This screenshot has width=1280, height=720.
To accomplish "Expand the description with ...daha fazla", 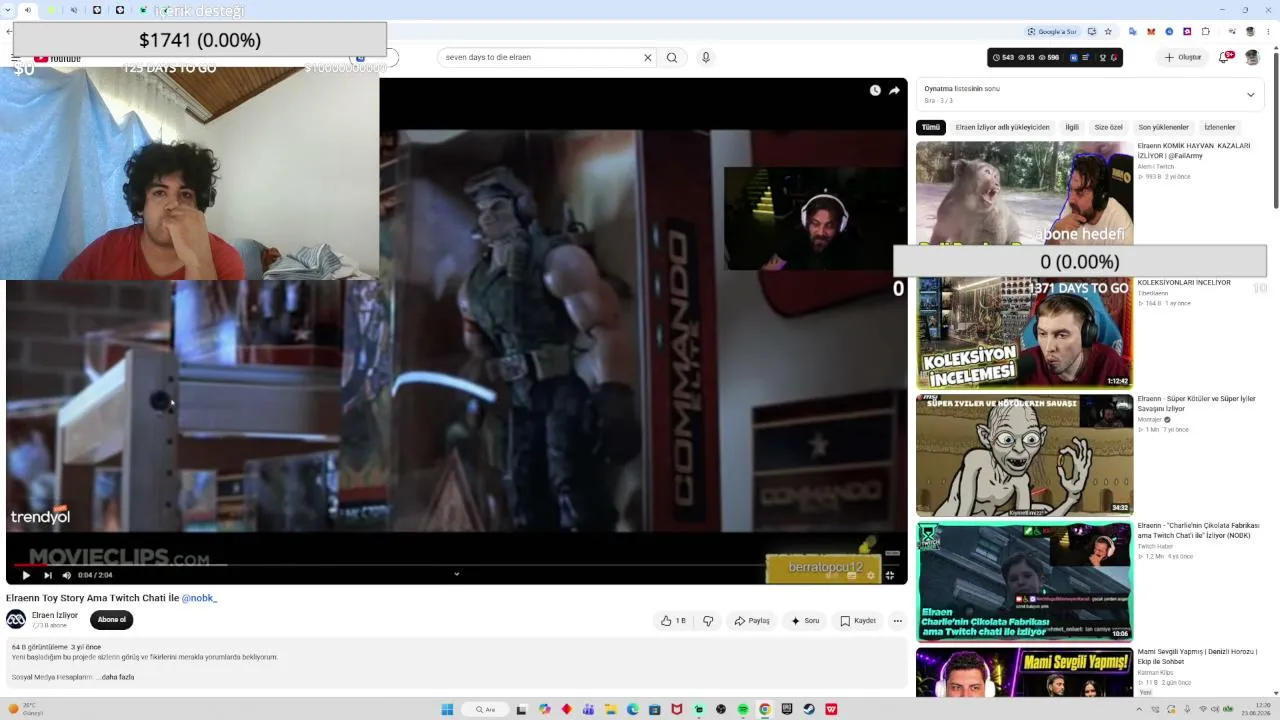I will tap(115, 677).
